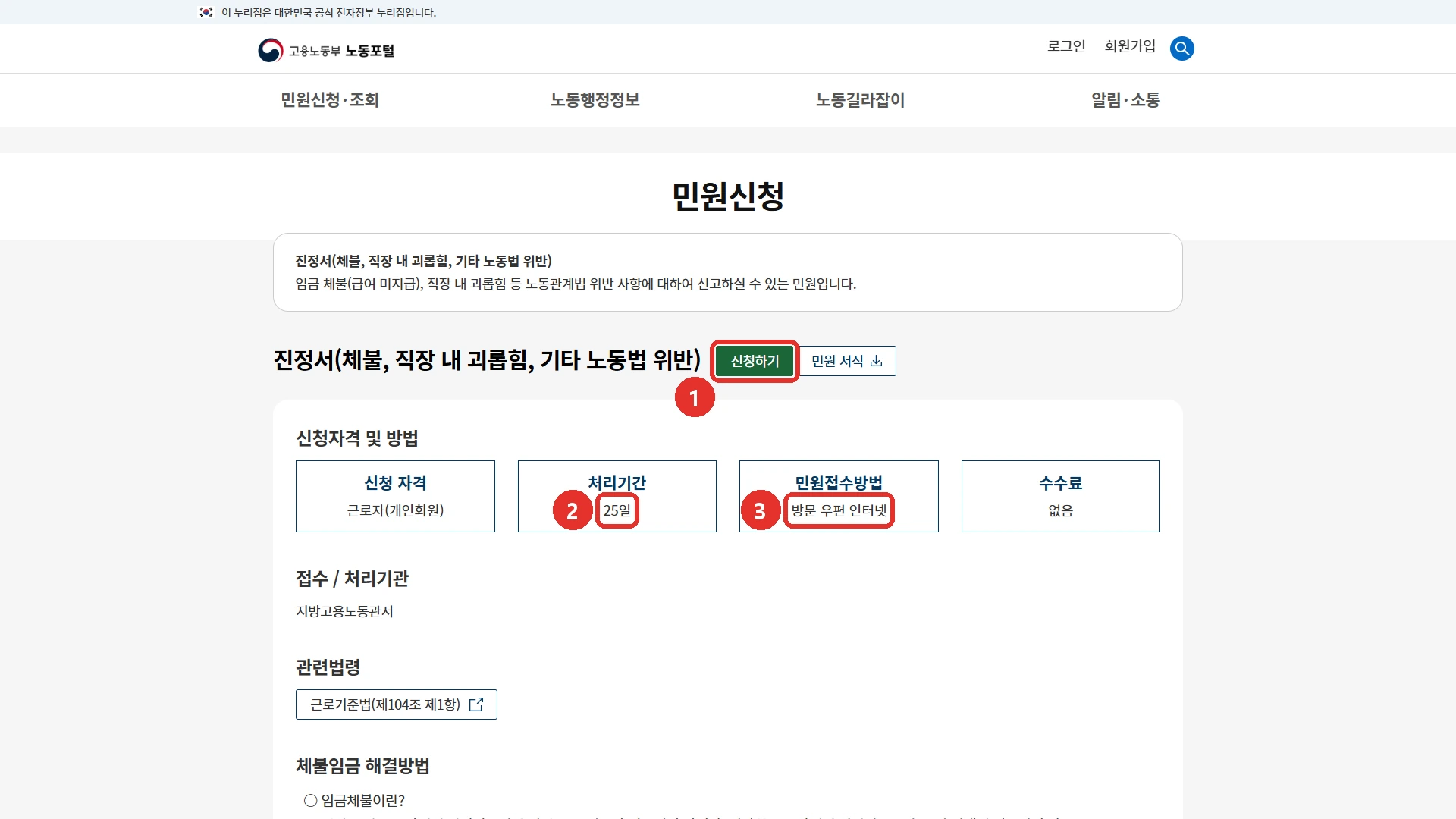Click the 방문 우편 인터넷 text

[x=839, y=510]
